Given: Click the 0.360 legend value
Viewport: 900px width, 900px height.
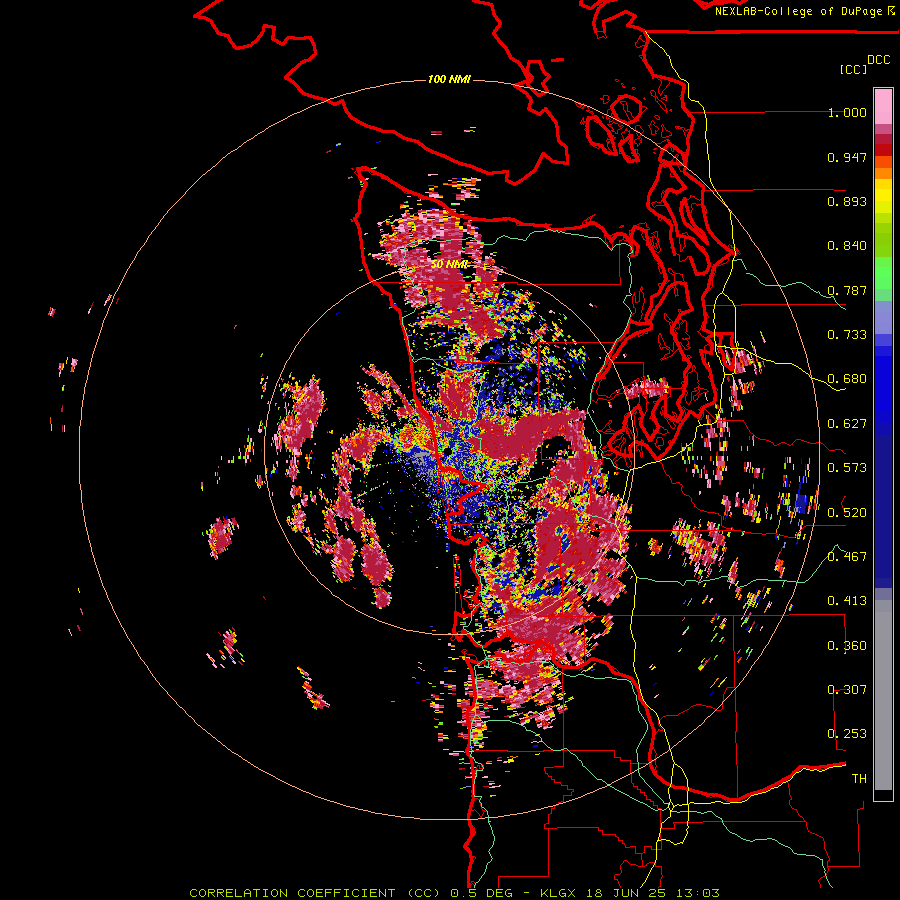Looking at the screenshot, I should point(847,646).
